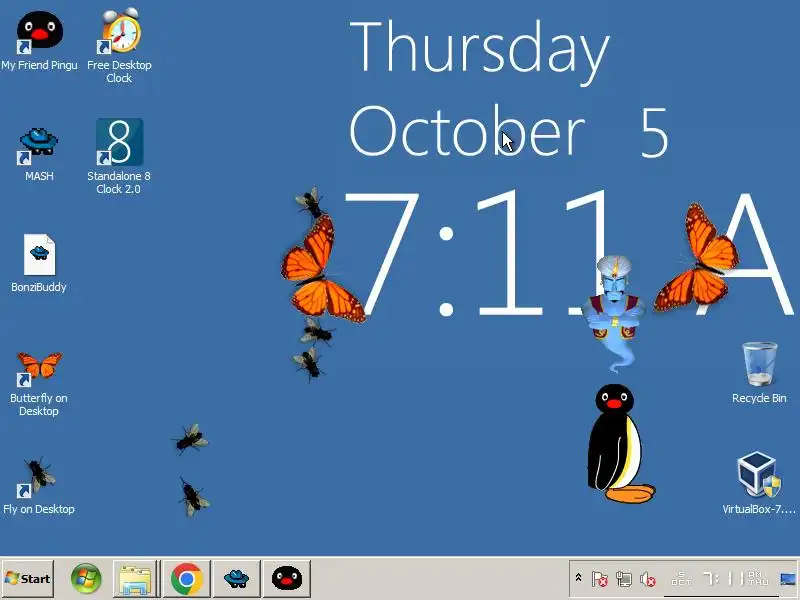Viewport: 800px width, 600px height.
Task: Open the Butterfly on Desktop shortcut
Action: click(39, 384)
